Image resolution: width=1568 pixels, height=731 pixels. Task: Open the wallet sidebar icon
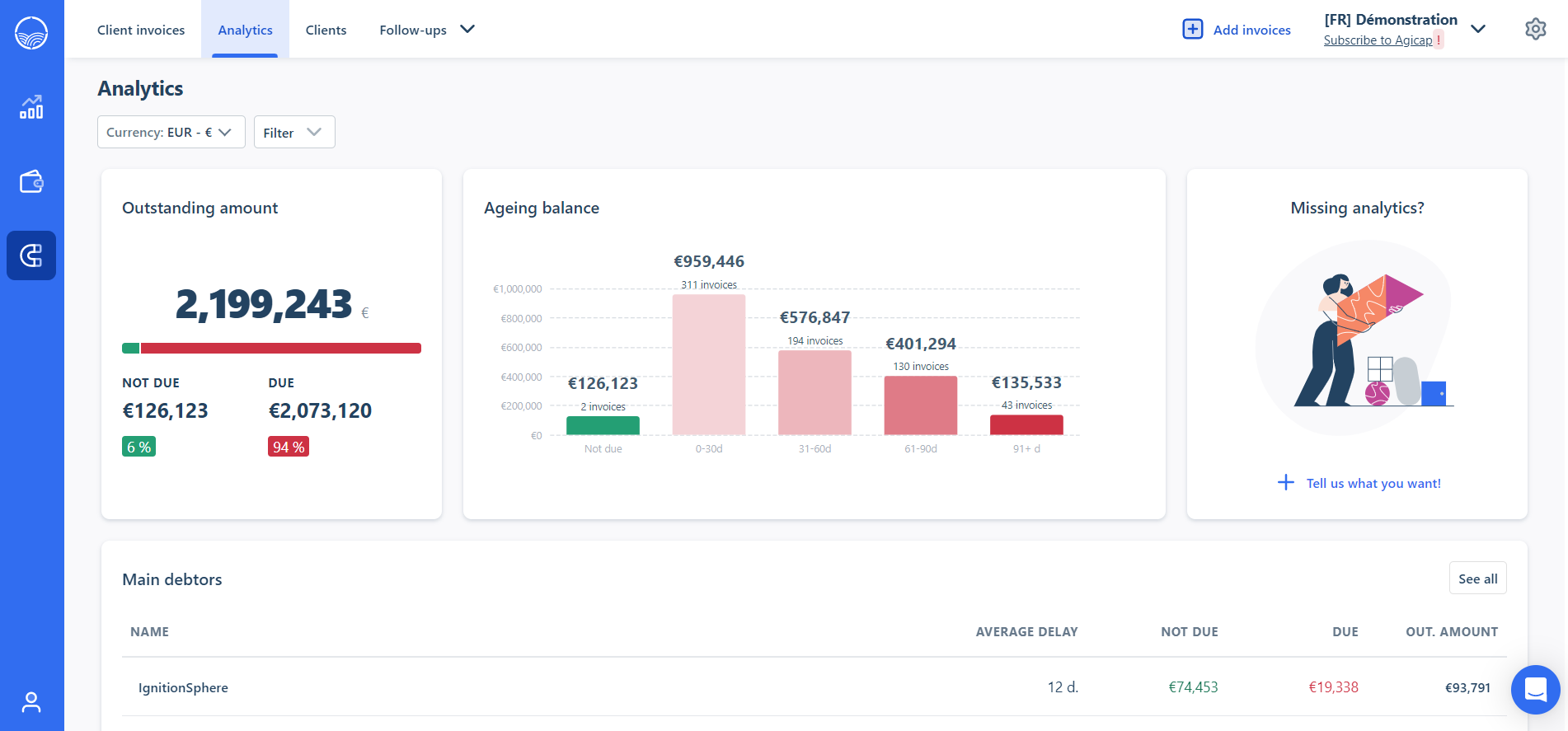click(x=31, y=181)
